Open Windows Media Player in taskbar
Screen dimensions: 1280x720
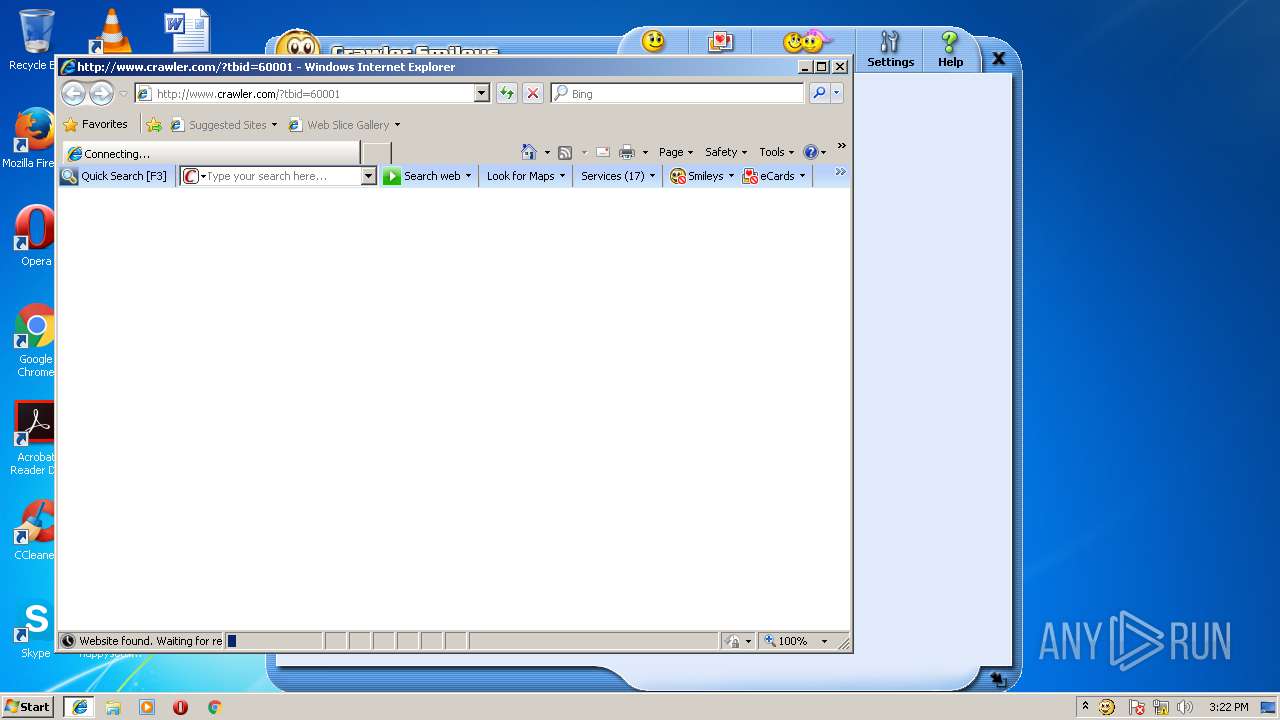coord(147,706)
